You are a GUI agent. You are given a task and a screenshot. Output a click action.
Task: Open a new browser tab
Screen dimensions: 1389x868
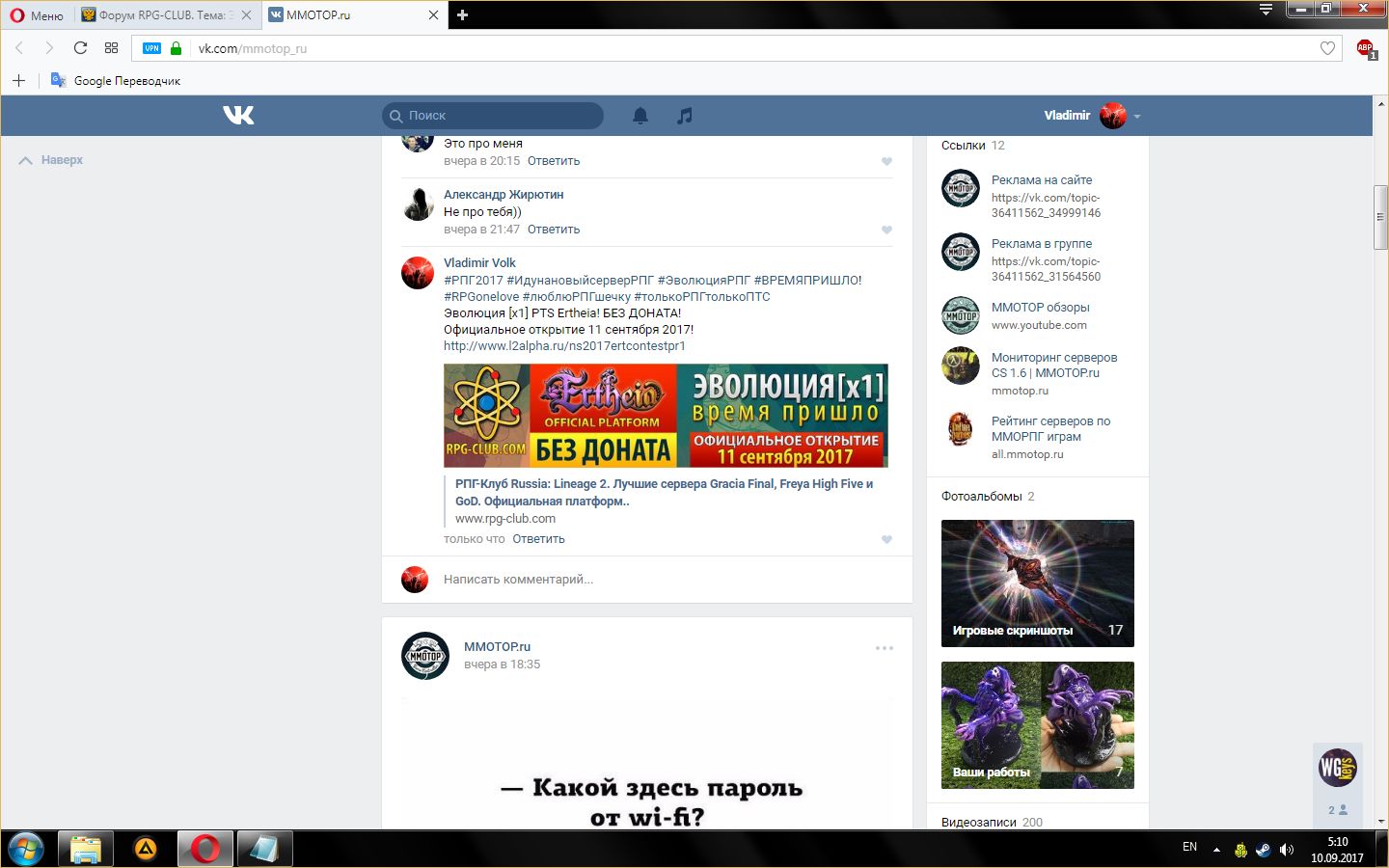[x=462, y=14]
